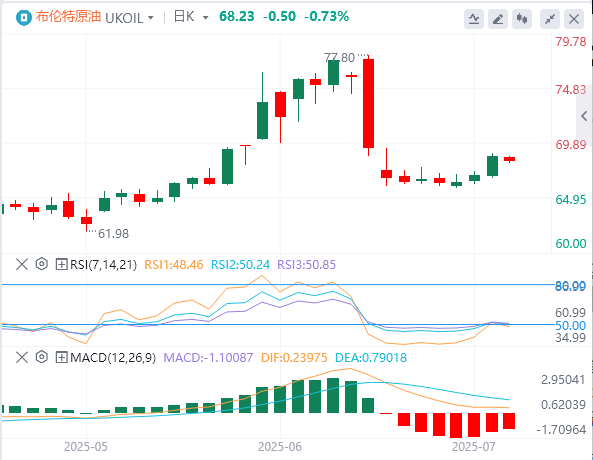Open the candlestick chart style icon
Viewport: 593px width, 460px height.
(x=522, y=19)
